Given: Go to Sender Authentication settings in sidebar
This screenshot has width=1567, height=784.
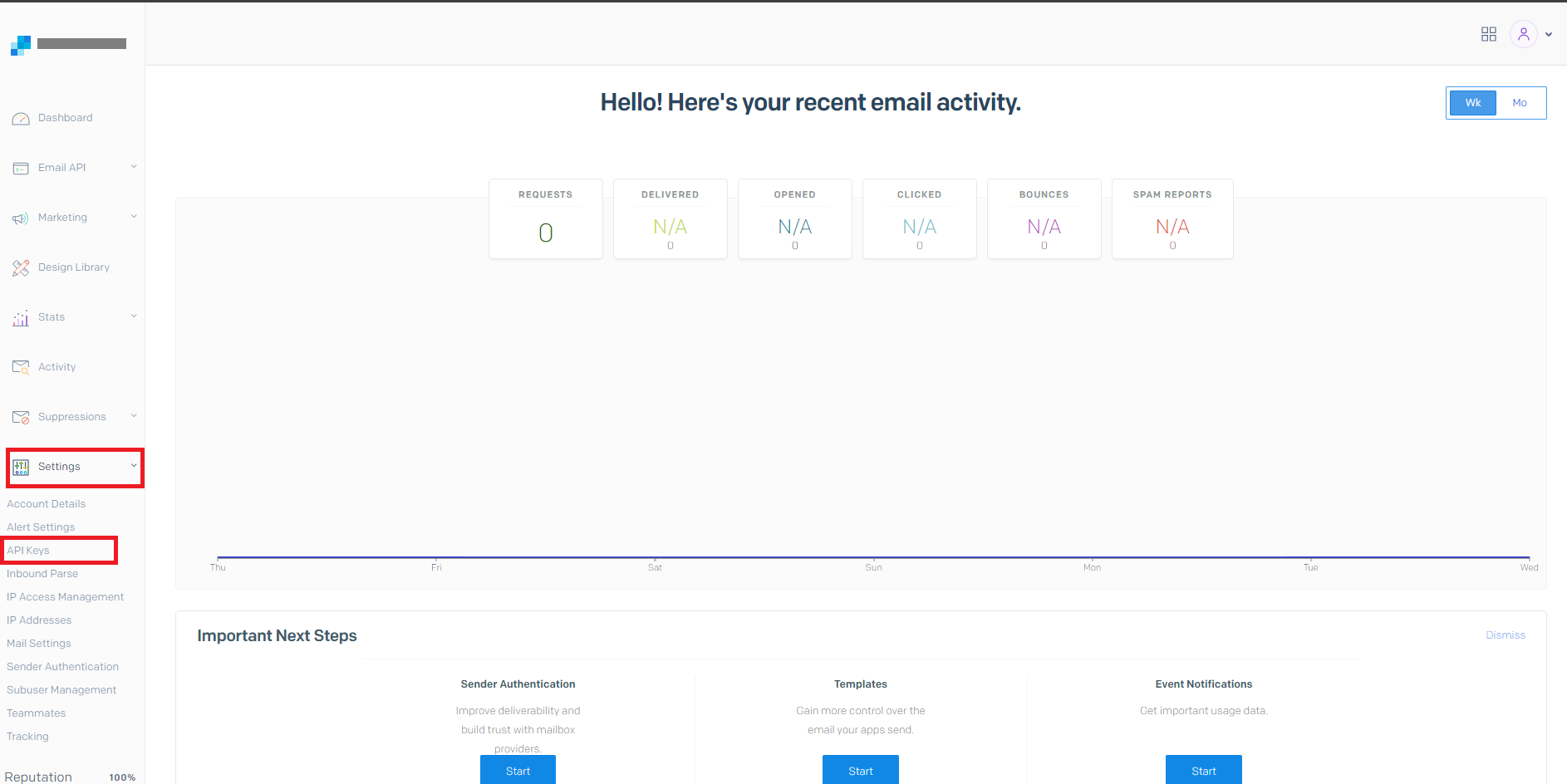Looking at the screenshot, I should (62, 667).
